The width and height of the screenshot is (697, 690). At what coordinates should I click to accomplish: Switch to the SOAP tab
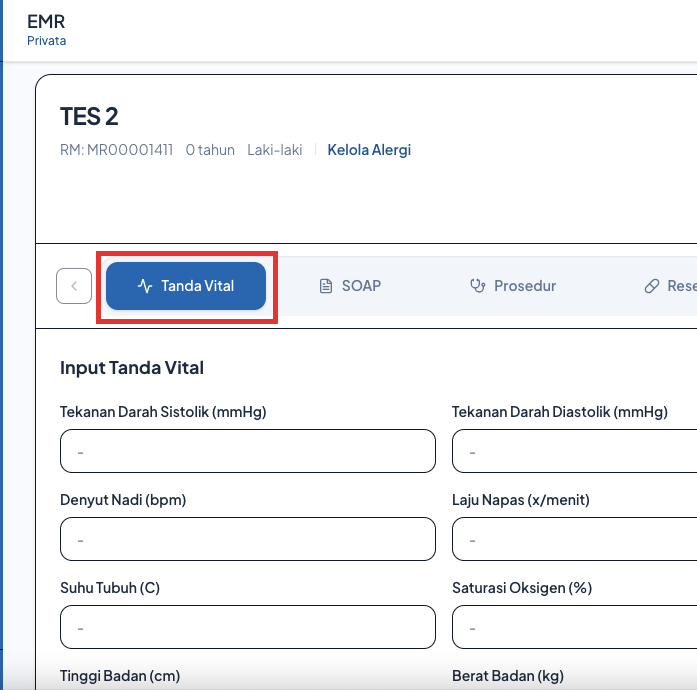(350, 286)
